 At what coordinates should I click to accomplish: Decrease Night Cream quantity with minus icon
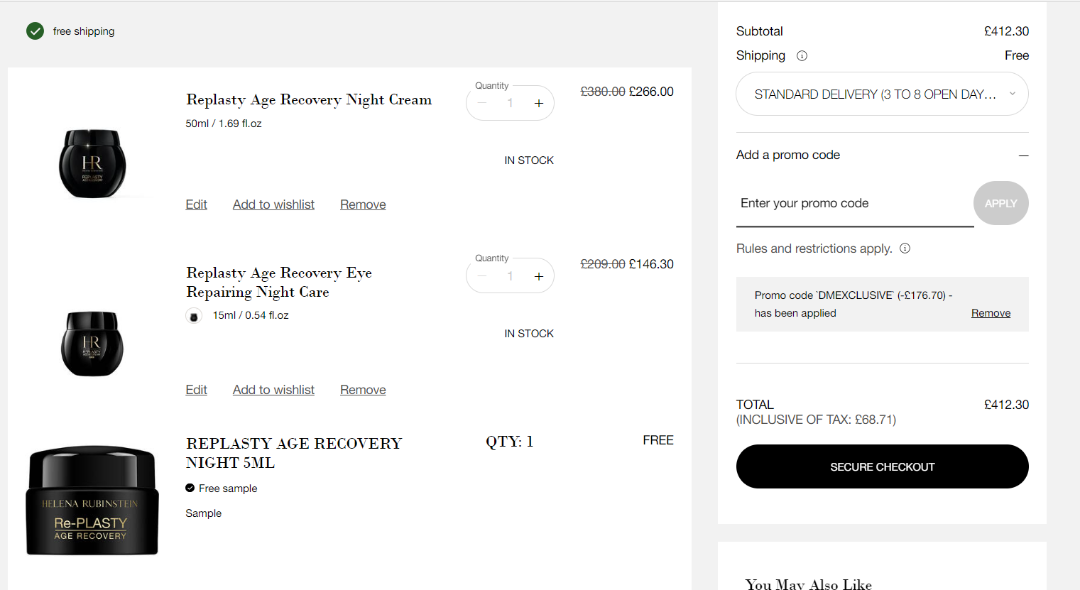(x=482, y=103)
